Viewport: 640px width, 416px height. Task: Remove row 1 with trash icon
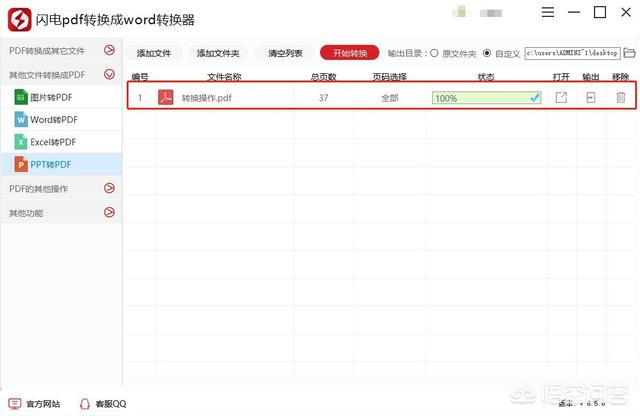click(620, 97)
